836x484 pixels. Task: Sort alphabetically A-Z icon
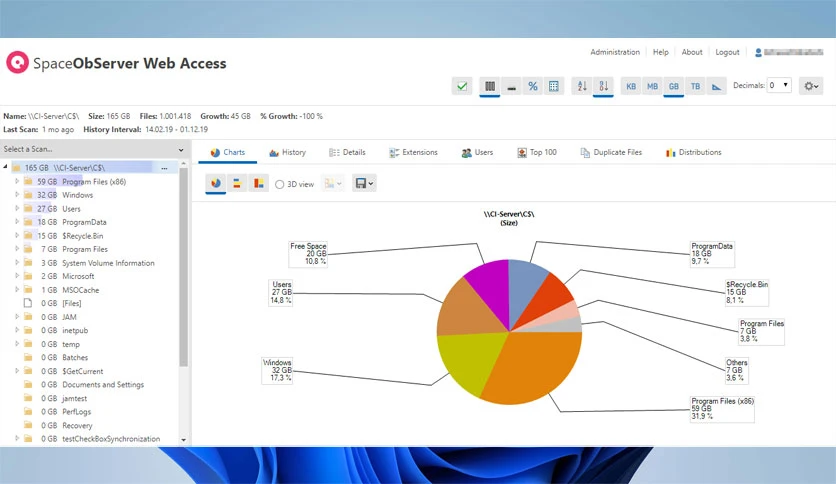click(x=582, y=86)
